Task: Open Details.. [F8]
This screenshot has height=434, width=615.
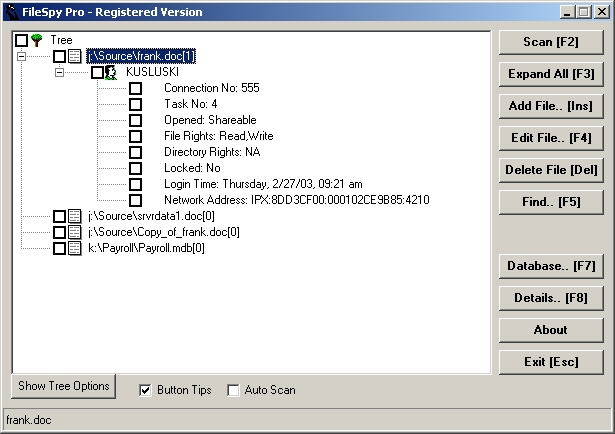Action: pos(551,298)
